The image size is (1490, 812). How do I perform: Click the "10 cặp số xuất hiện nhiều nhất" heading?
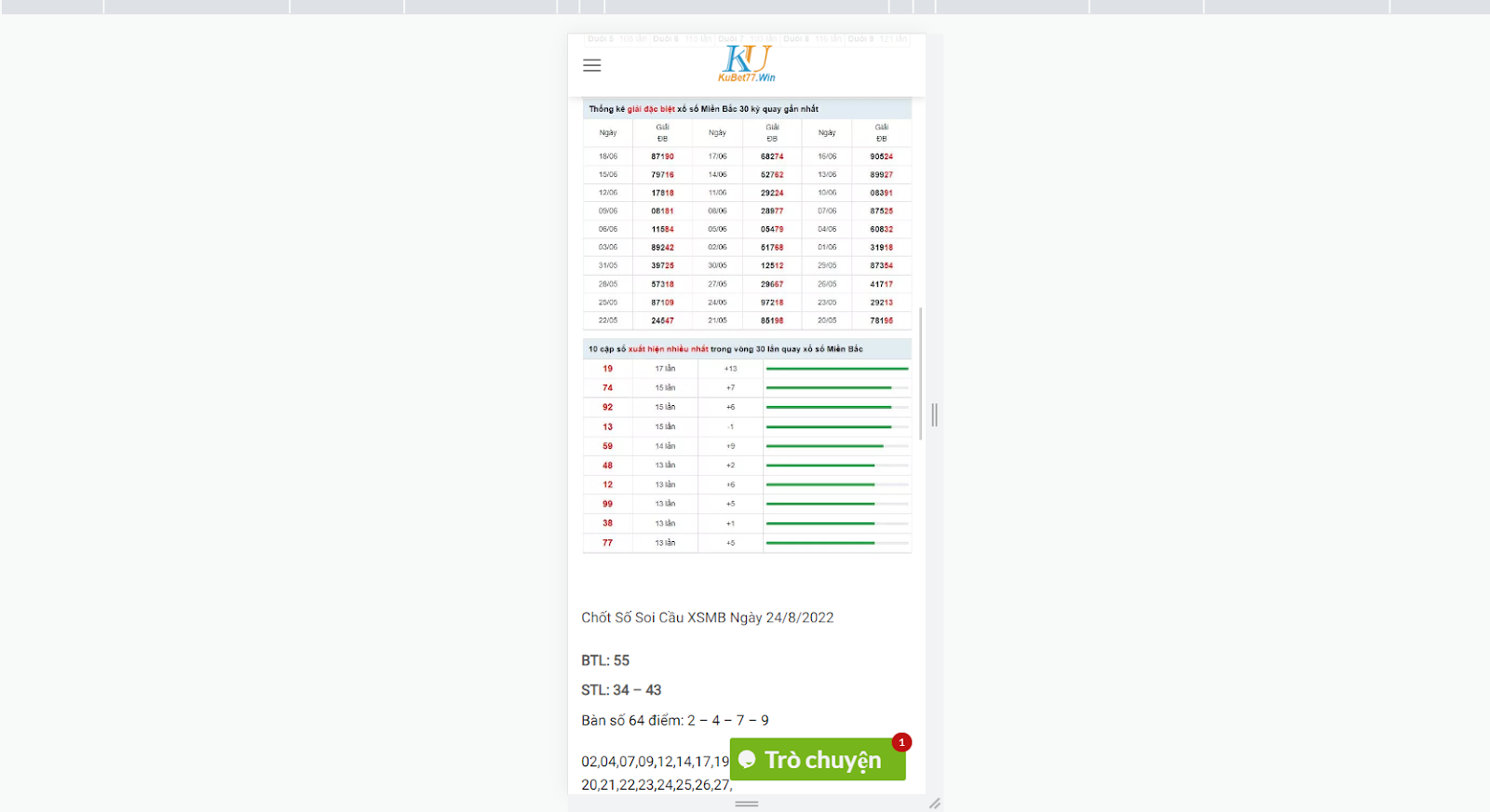pyautogui.click(x=725, y=349)
